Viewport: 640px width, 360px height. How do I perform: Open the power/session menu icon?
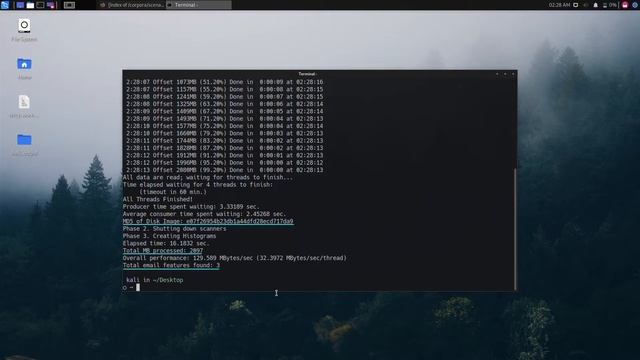tap(635, 5)
